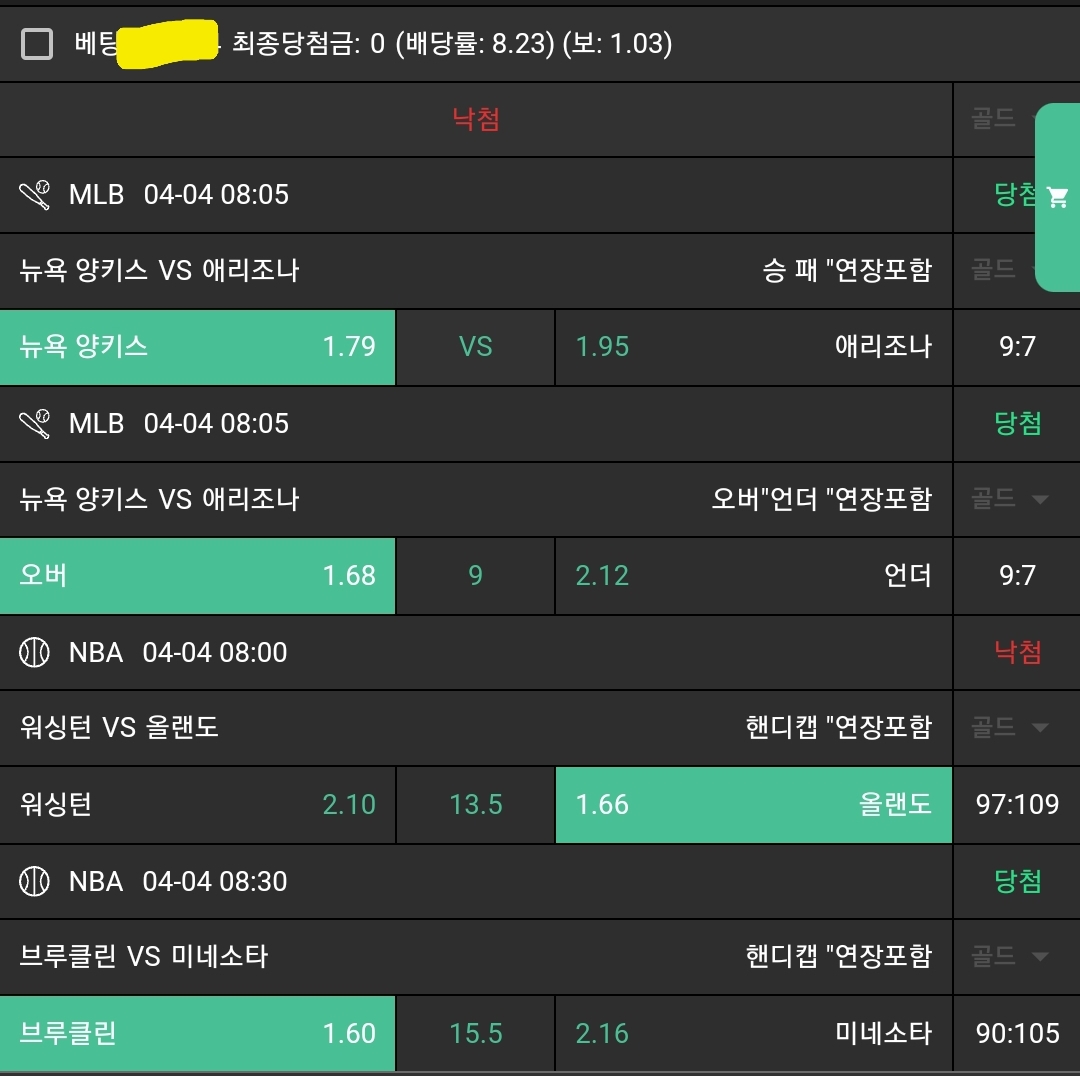Open the shopping cart side tab
The image size is (1080, 1076).
coord(1058,197)
